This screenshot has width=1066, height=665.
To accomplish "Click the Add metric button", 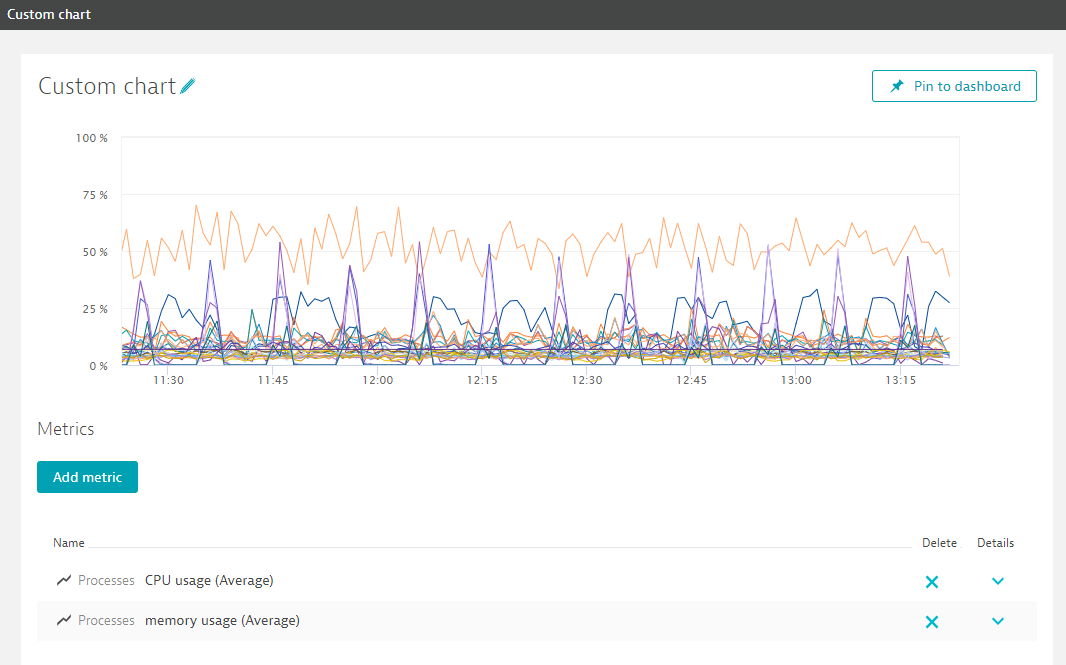I will (87, 477).
